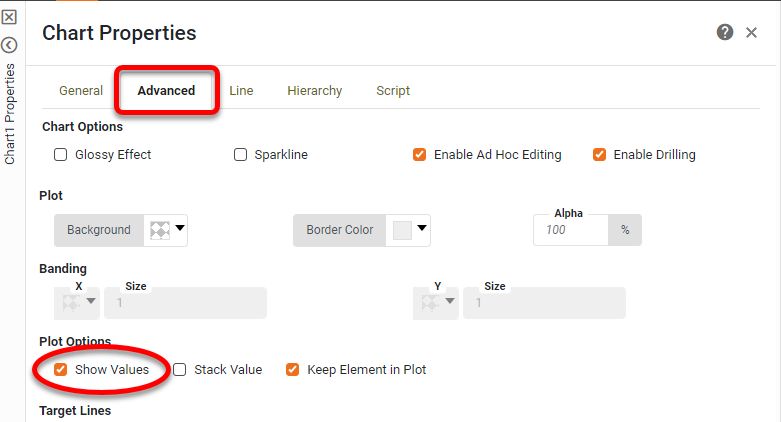Disable Enable Ad Hoc Editing checkbox
The image size is (781, 422).
420,155
